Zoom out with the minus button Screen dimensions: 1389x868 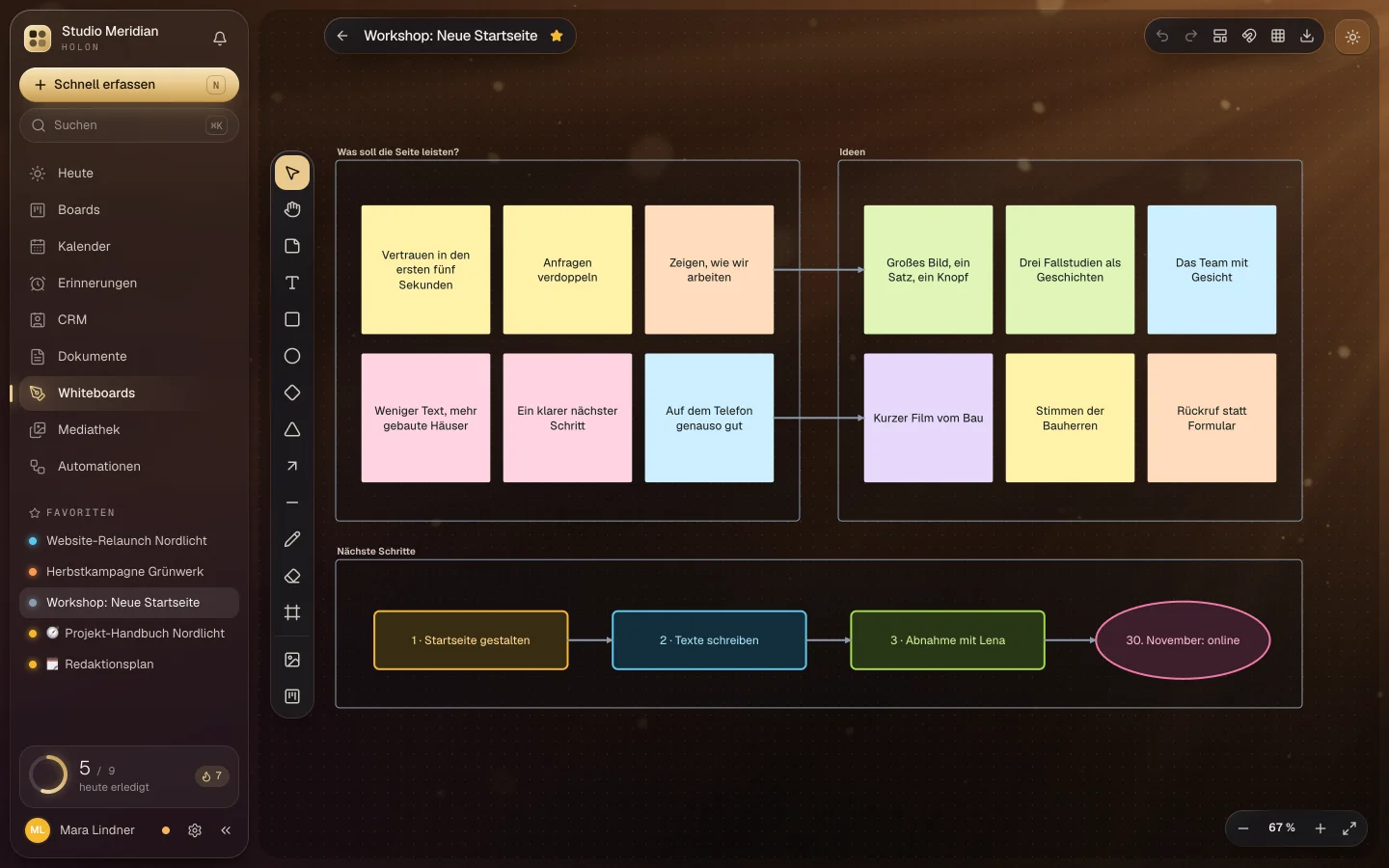[1243, 828]
